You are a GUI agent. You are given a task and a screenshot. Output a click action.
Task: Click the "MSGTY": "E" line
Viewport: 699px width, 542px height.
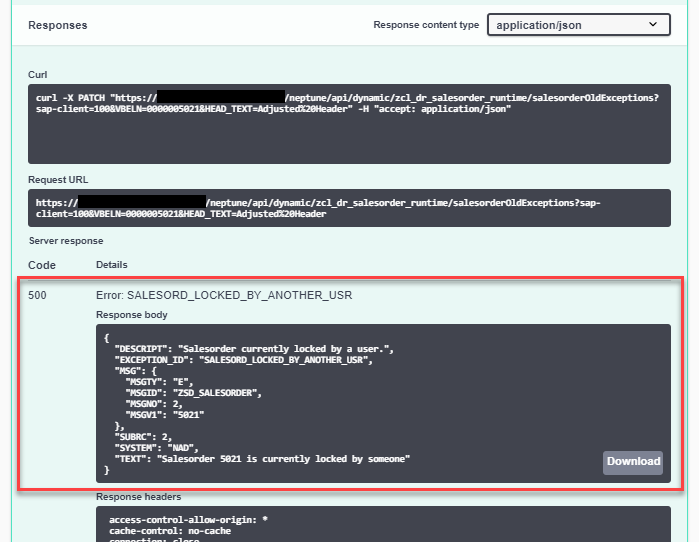coord(159,382)
